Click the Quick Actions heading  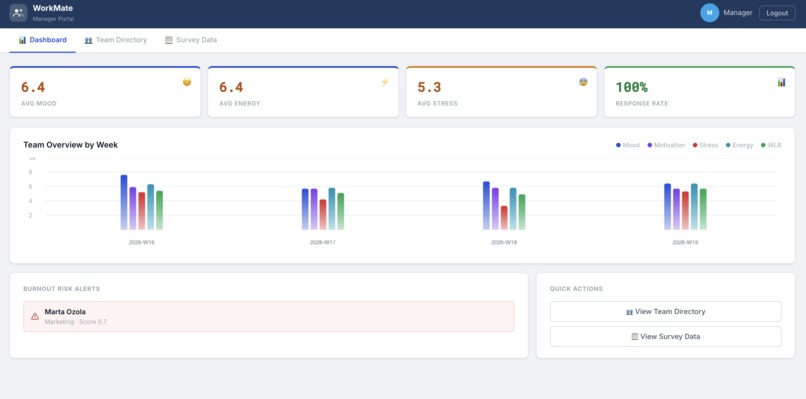click(x=576, y=289)
